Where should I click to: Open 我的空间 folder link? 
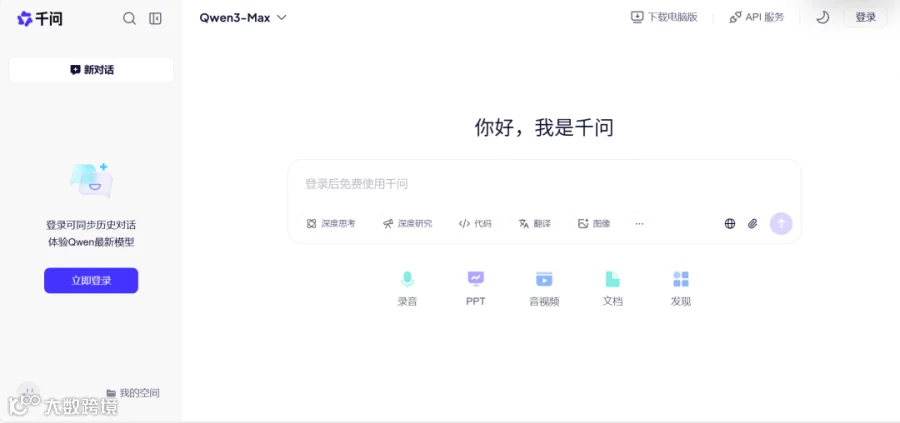[133, 393]
